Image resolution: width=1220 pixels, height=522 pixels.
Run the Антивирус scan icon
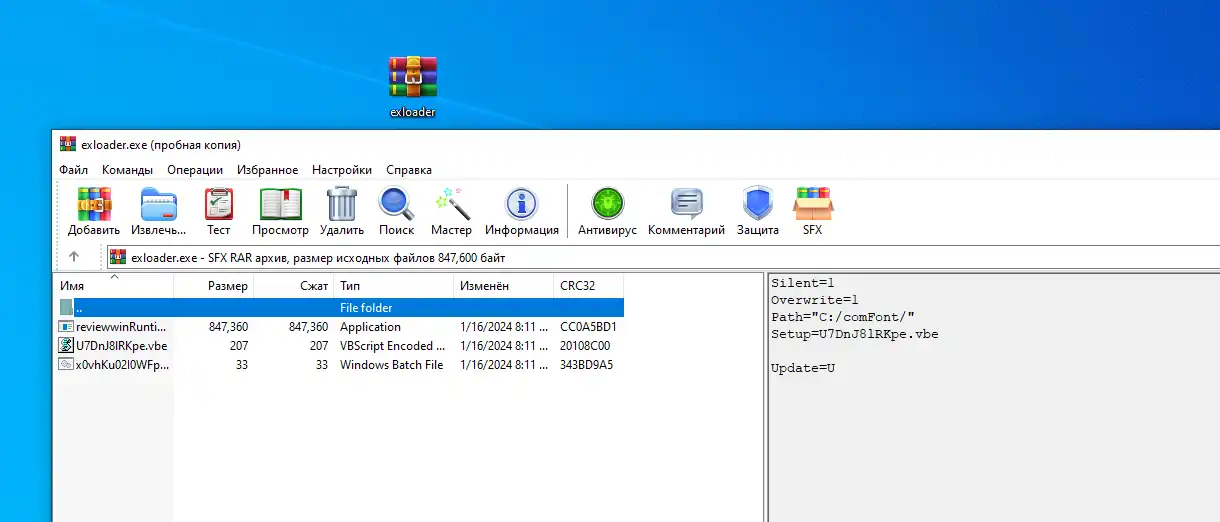click(607, 204)
